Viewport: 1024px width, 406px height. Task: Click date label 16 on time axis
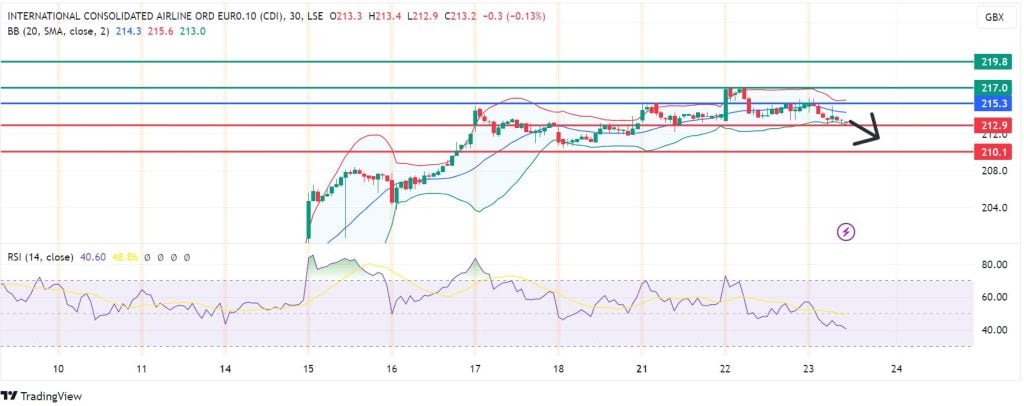pos(391,369)
